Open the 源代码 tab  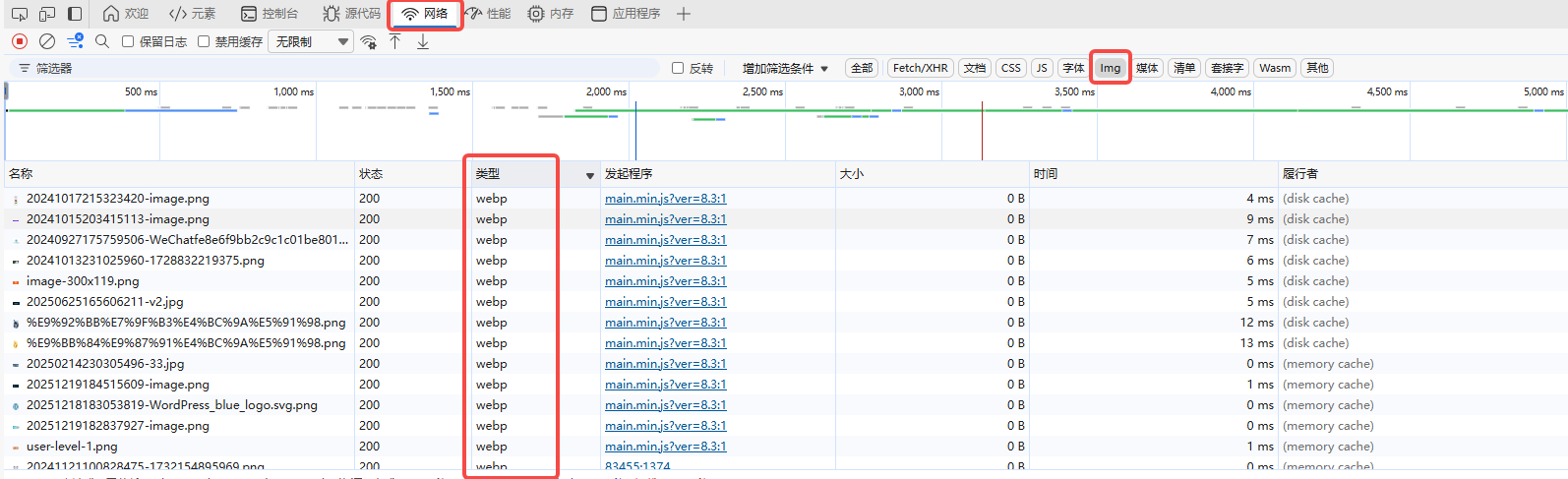352,14
